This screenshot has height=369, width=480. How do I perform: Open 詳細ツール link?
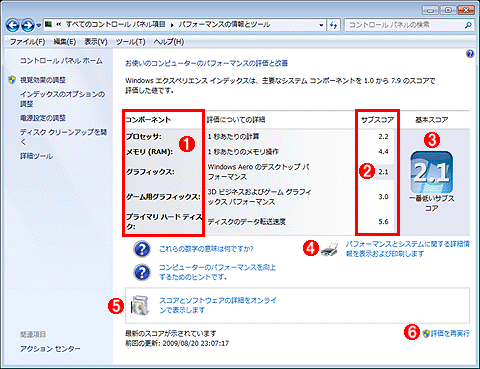(36, 156)
